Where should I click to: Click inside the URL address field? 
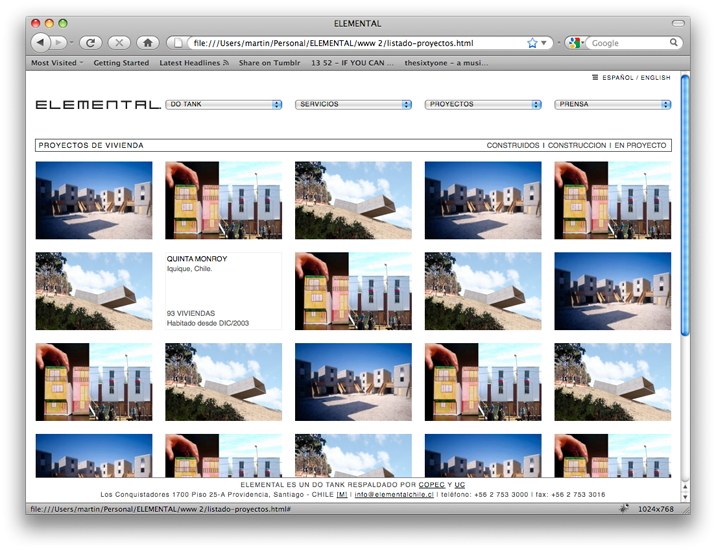[356, 43]
